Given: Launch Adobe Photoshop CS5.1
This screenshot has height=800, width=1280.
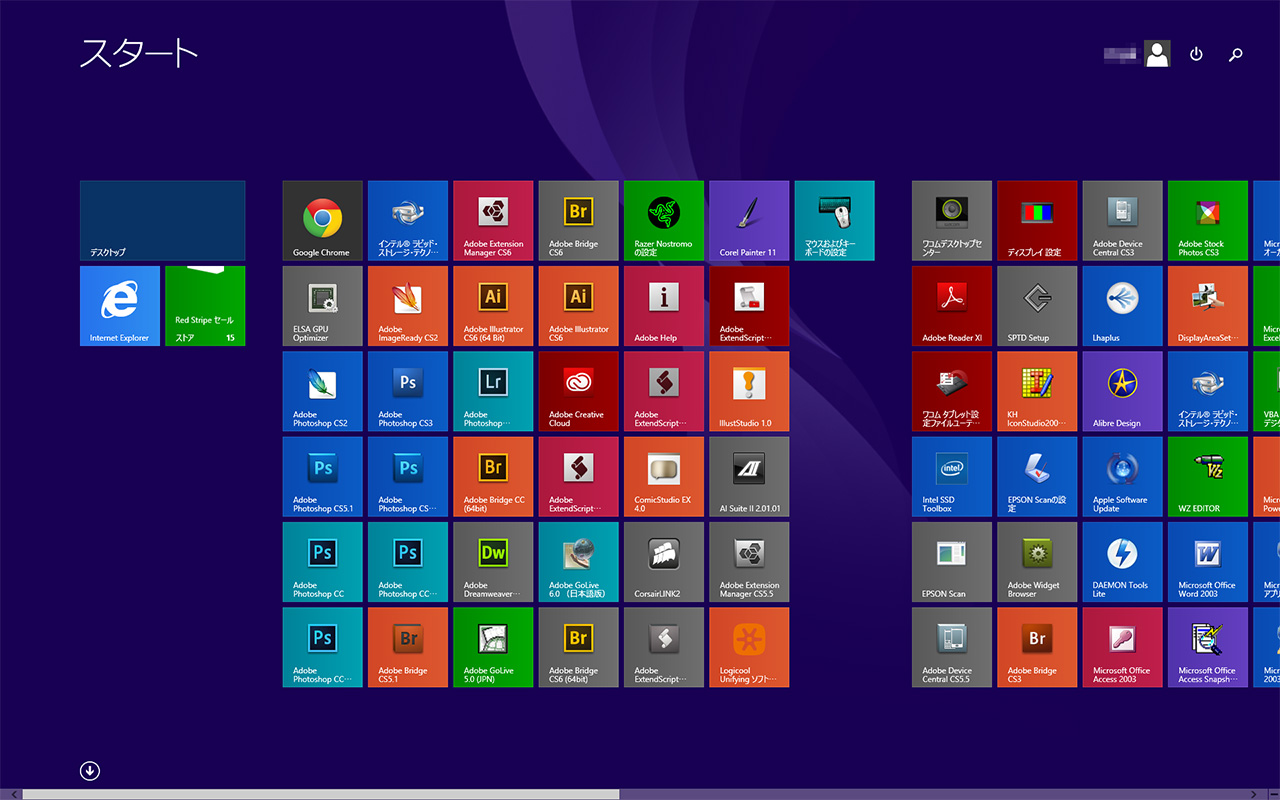Looking at the screenshot, I should pyautogui.click(x=322, y=477).
